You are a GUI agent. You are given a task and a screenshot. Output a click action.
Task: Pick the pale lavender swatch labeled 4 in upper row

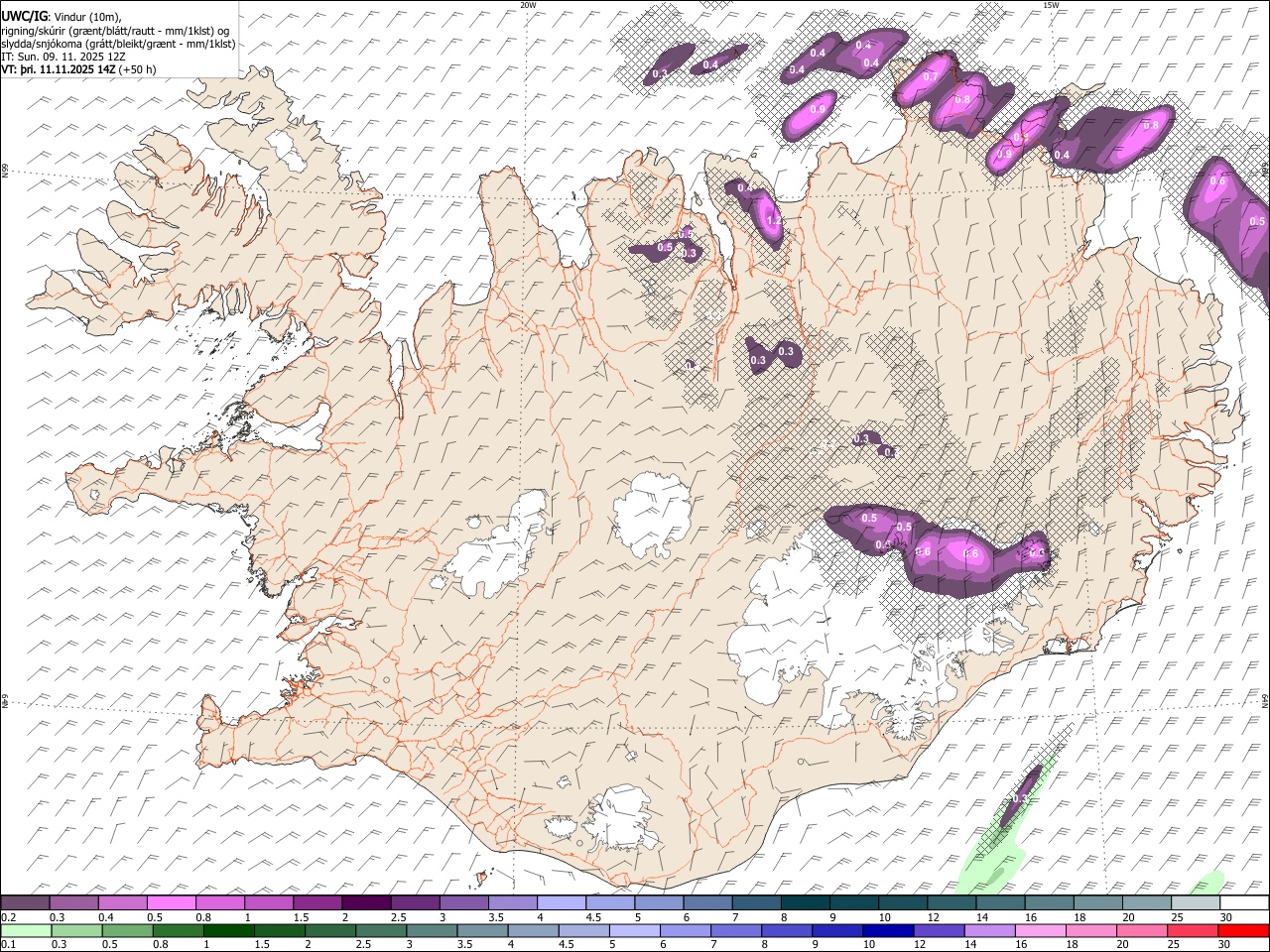pyautogui.click(x=562, y=903)
